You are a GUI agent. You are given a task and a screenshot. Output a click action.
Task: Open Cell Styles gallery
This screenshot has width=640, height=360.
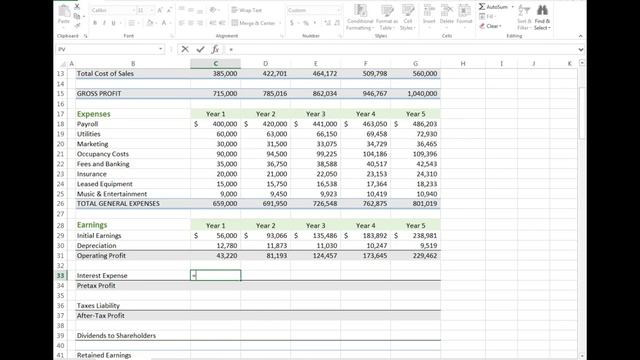coord(407,17)
